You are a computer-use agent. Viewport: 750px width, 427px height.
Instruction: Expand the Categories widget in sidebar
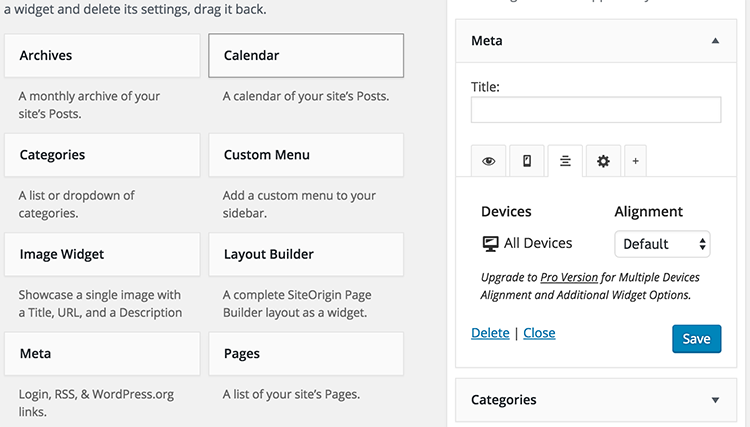[x=715, y=400]
